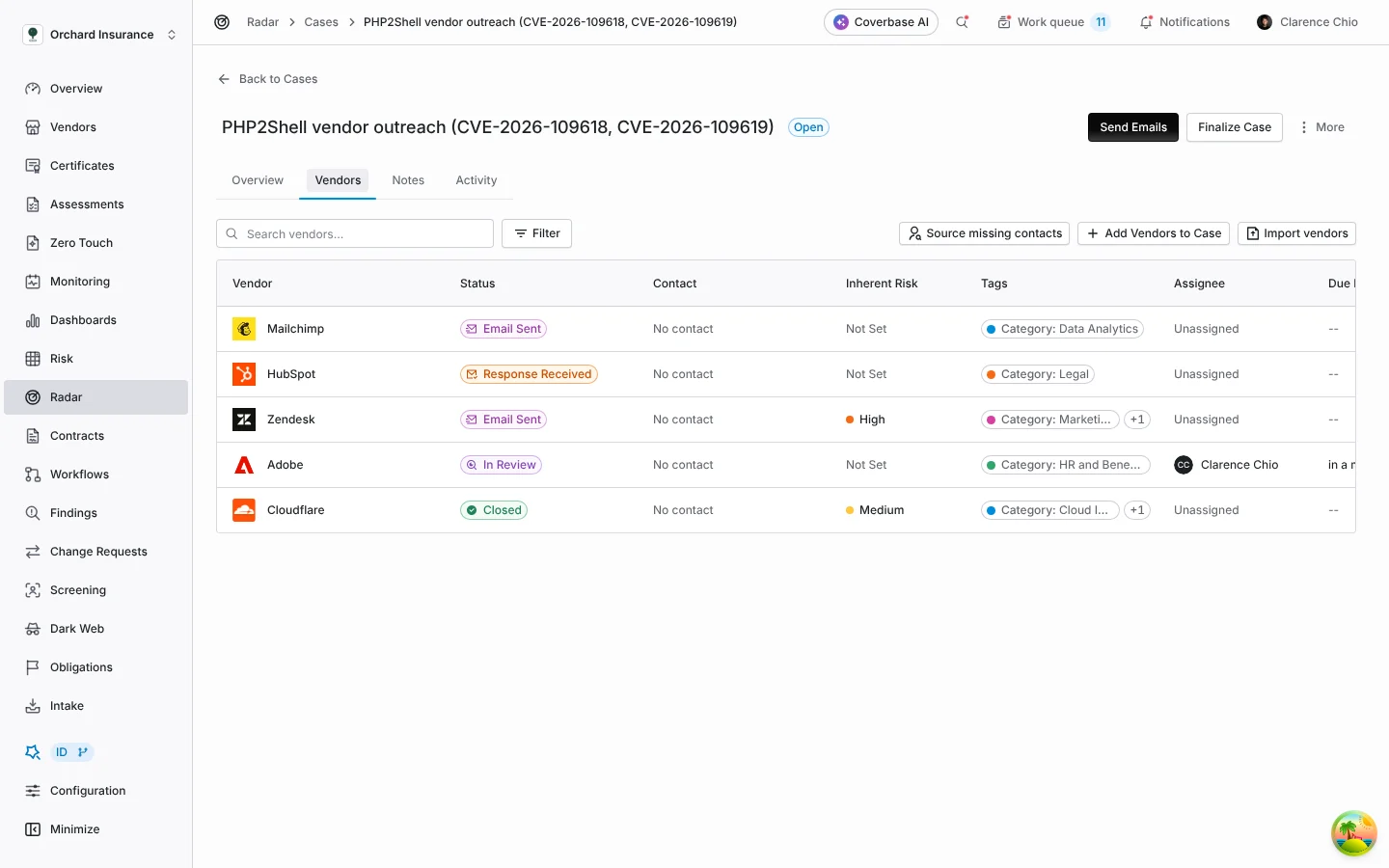This screenshot has width=1389, height=868.
Task: Switch to the Overview tab
Action: pos(258,180)
